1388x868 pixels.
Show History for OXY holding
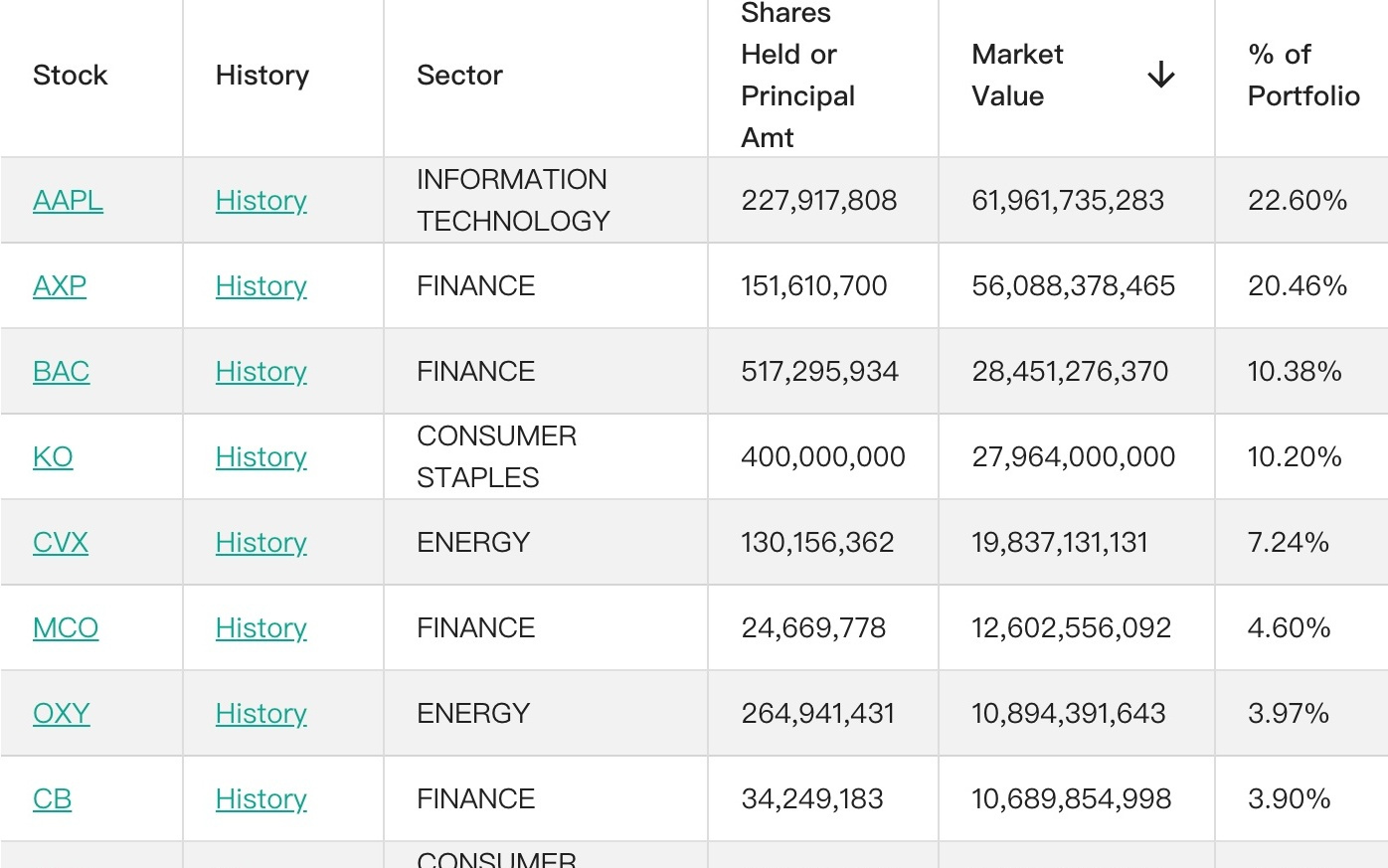(x=260, y=714)
